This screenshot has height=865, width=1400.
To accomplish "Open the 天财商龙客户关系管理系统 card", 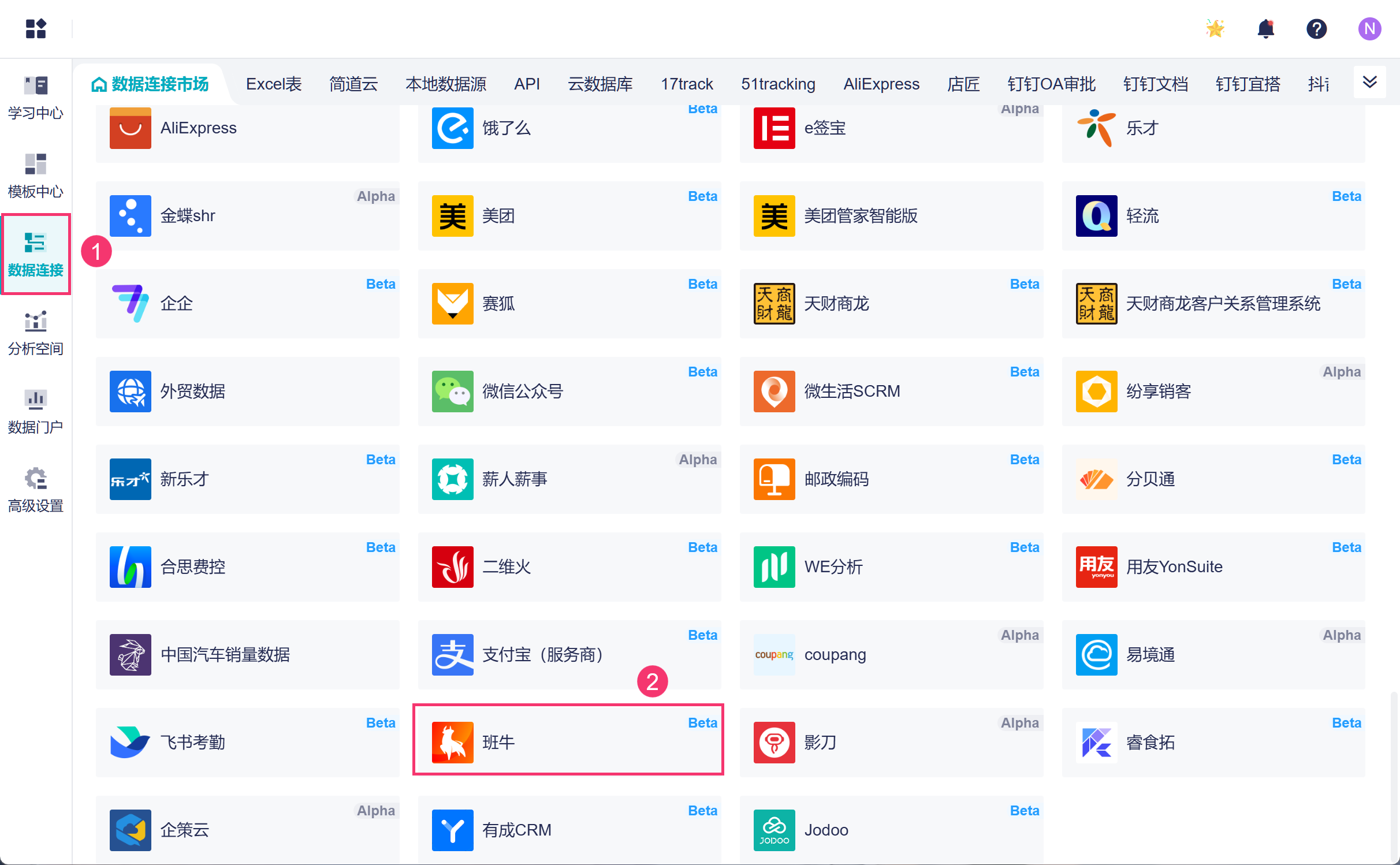I will (1213, 303).
